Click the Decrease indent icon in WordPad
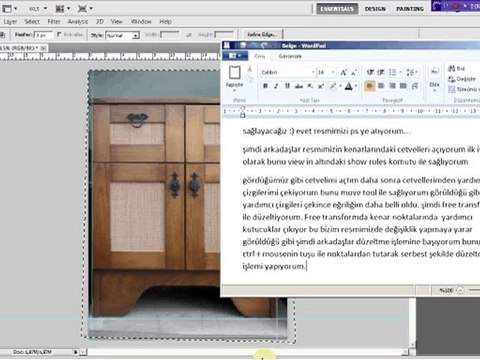This screenshot has height=360, width=480. 370,72
